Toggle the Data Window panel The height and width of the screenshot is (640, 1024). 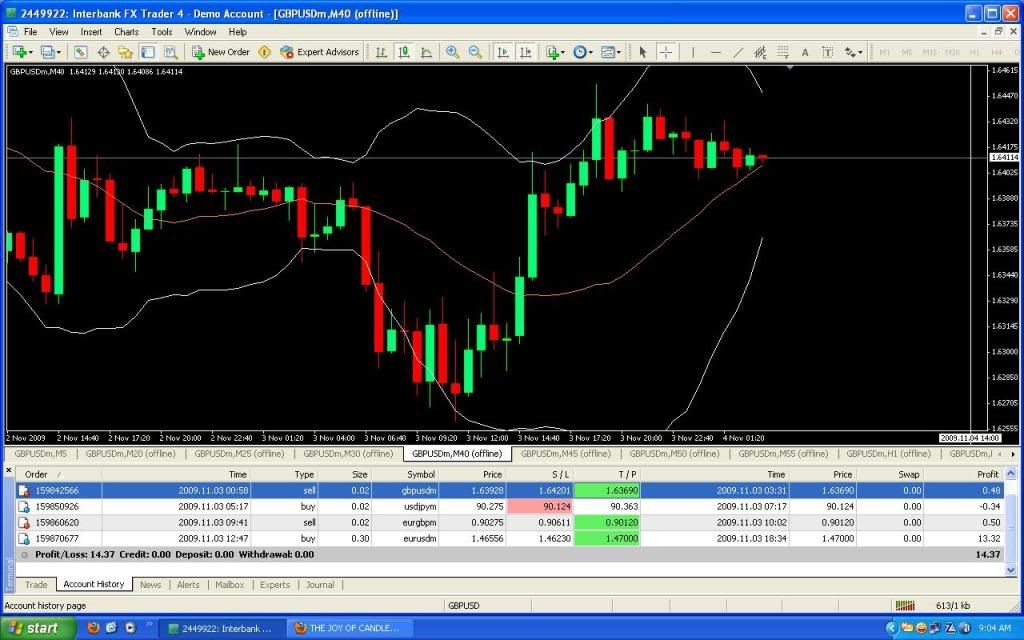tap(103, 52)
